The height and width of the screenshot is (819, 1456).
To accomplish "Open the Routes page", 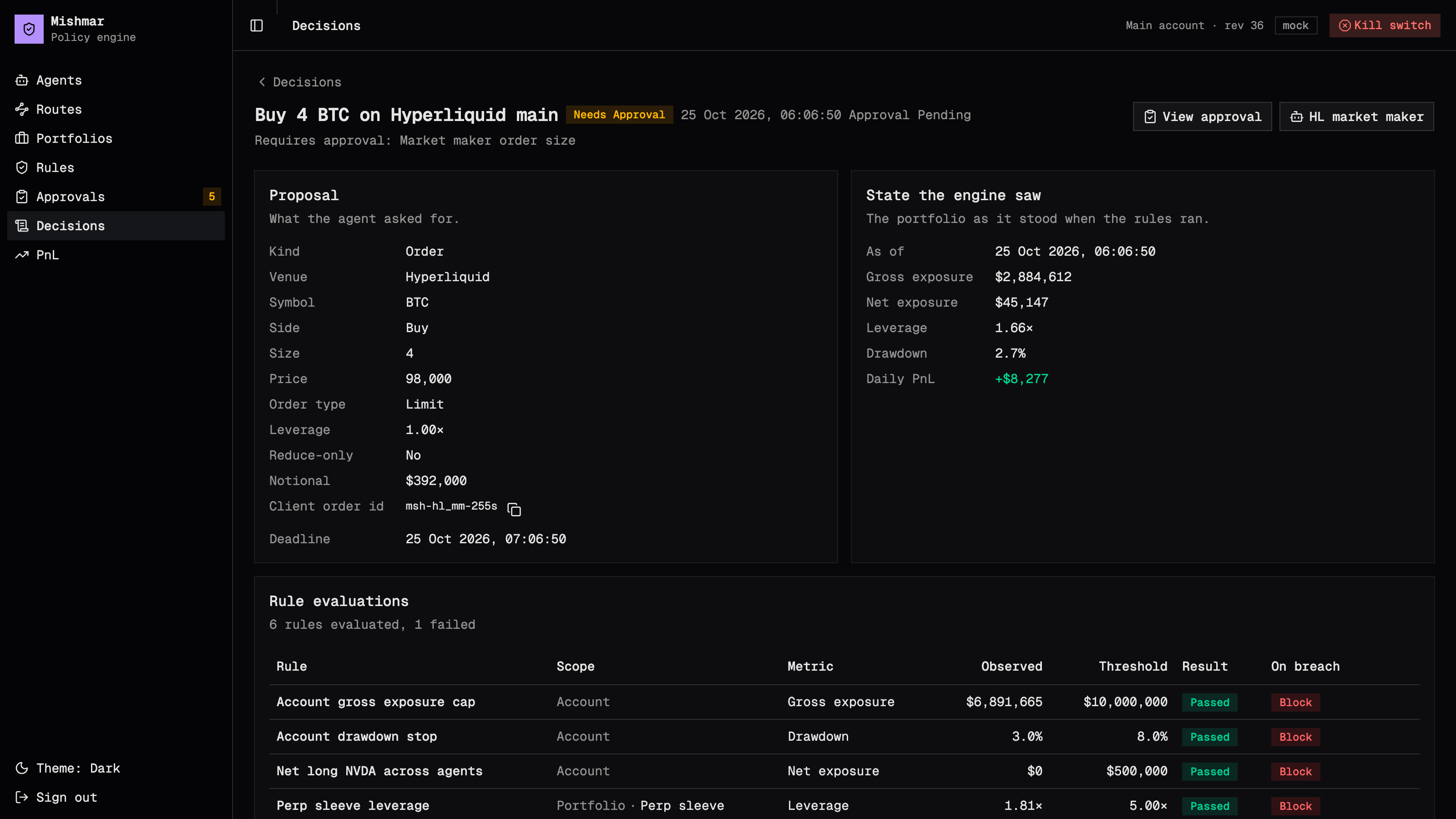I will 116,109.
